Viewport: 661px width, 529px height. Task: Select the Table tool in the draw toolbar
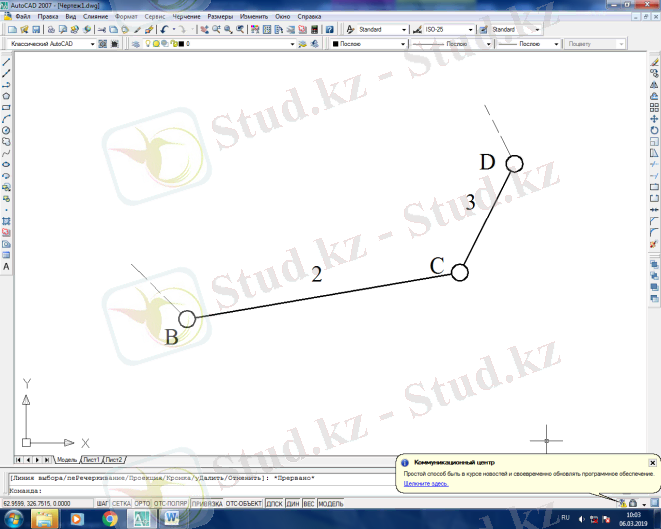pyautogui.click(x=6, y=255)
